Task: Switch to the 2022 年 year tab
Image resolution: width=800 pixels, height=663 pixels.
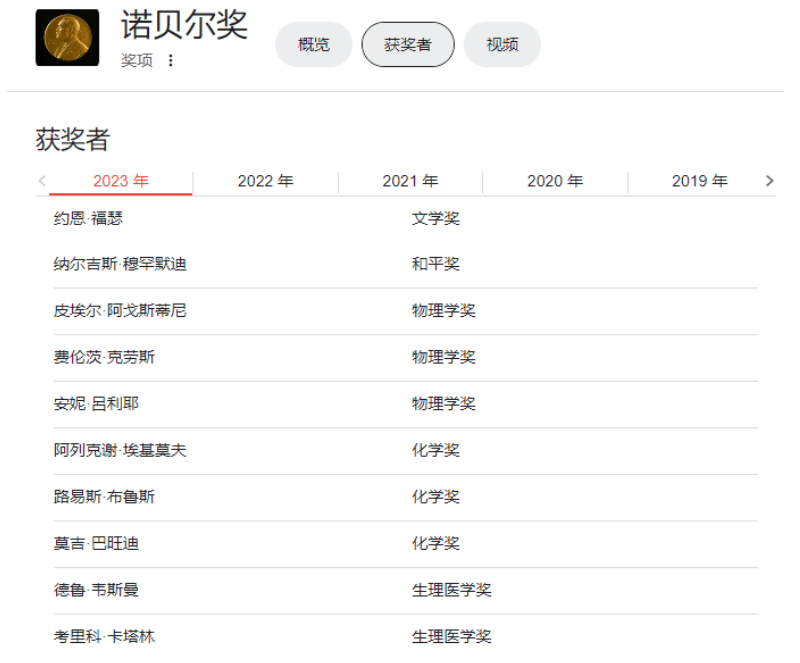Action: pos(265,181)
